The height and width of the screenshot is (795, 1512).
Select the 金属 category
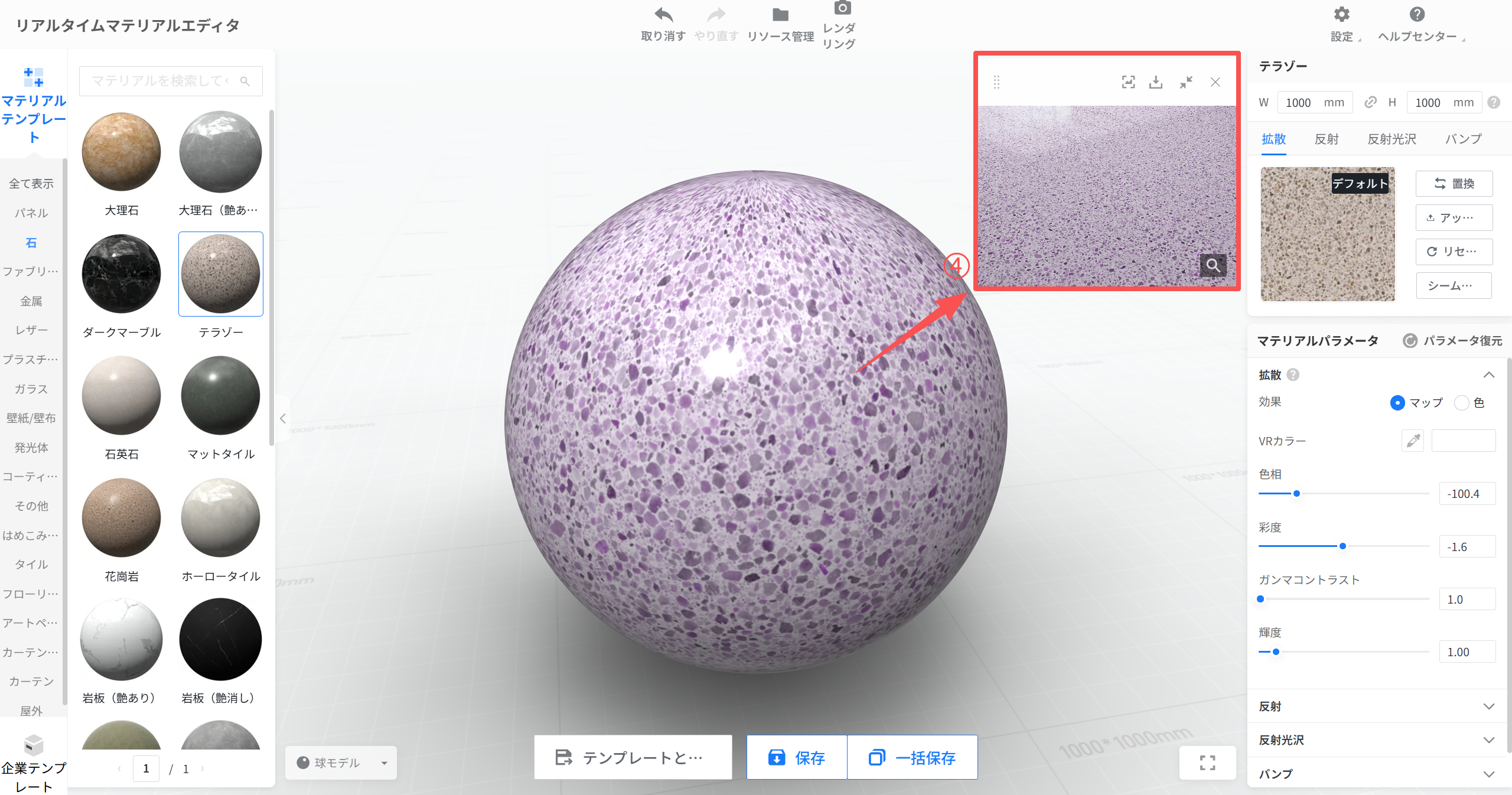[x=31, y=301]
